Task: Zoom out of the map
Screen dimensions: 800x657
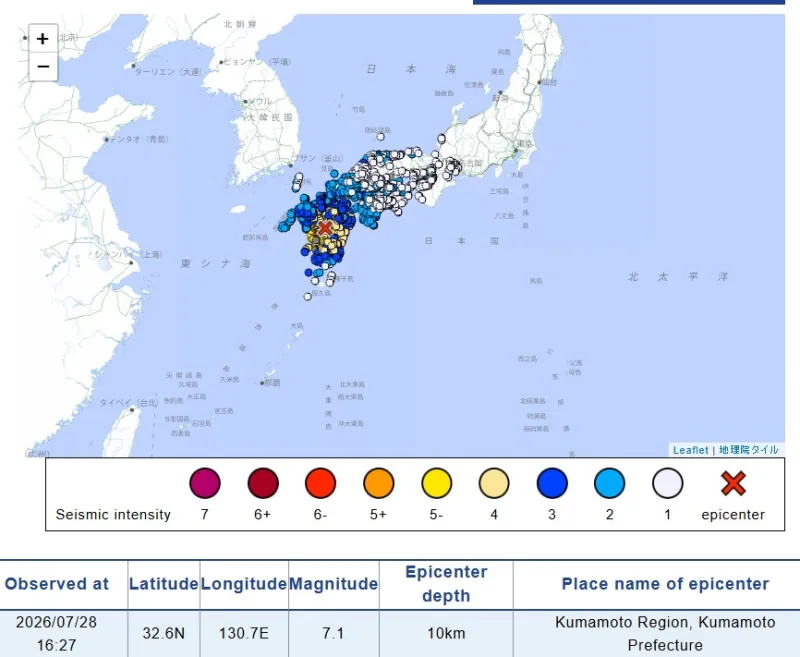Action: click(x=43, y=66)
